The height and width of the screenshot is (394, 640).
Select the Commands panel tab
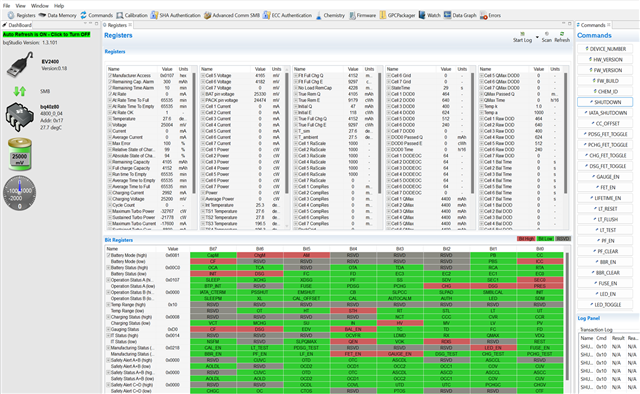593,25
